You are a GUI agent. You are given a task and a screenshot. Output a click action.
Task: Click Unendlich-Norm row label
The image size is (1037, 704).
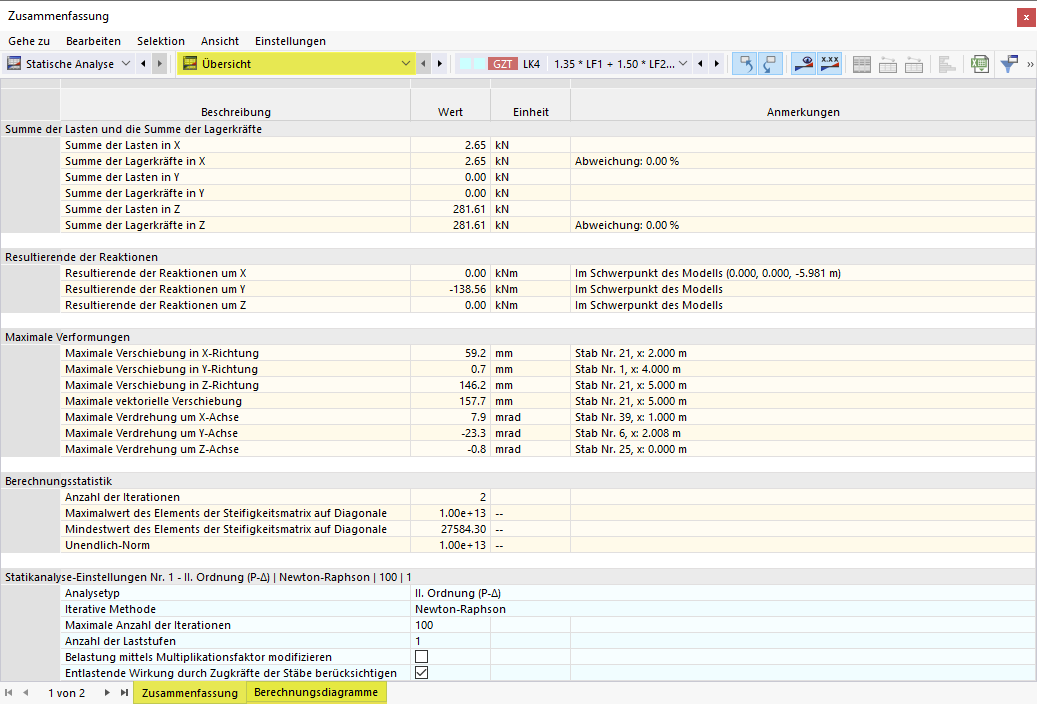(x=107, y=545)
